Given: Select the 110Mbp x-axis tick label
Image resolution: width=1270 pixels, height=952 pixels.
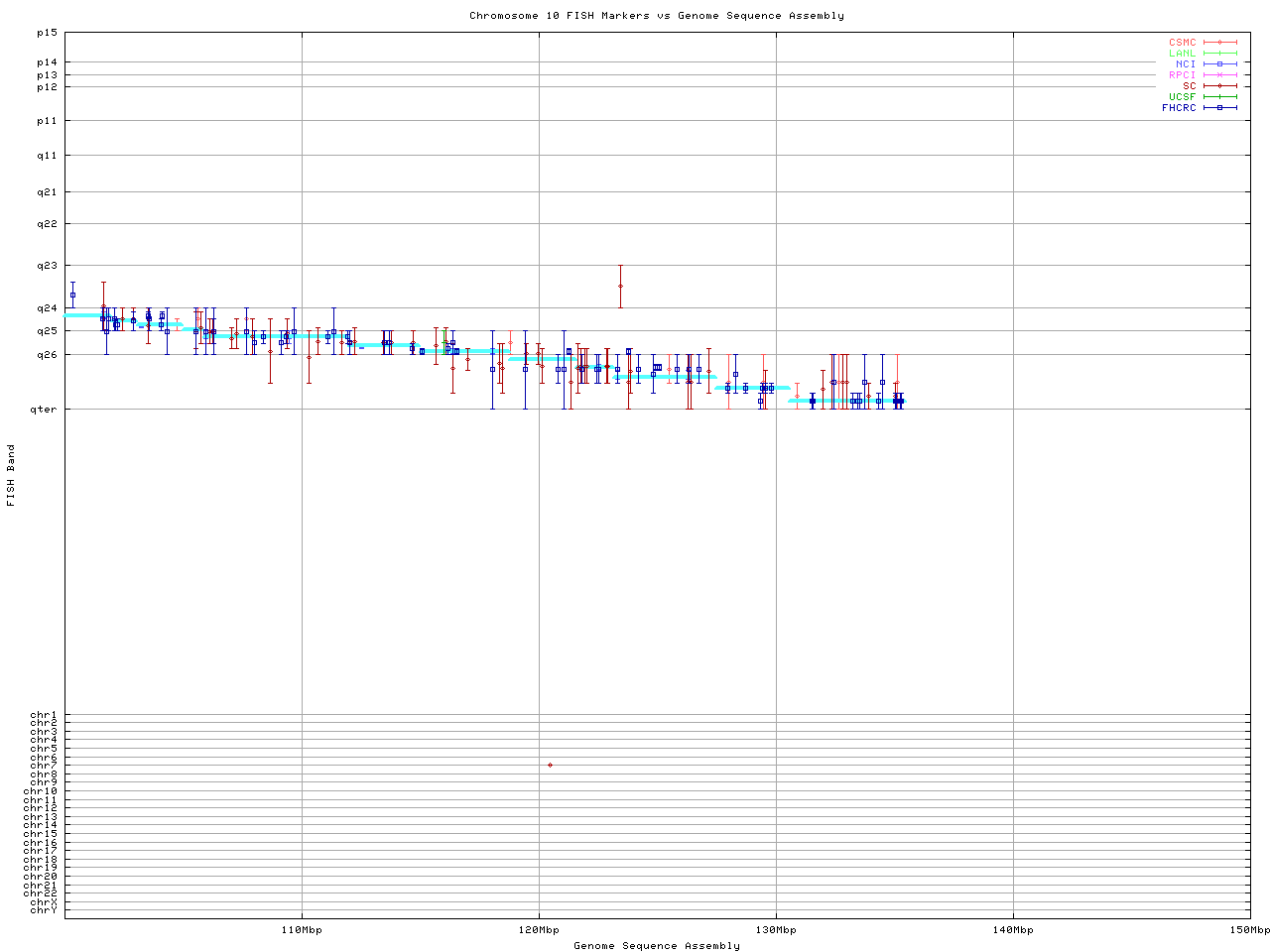Looking at the screenshot, I should click(x=302, y=930).
